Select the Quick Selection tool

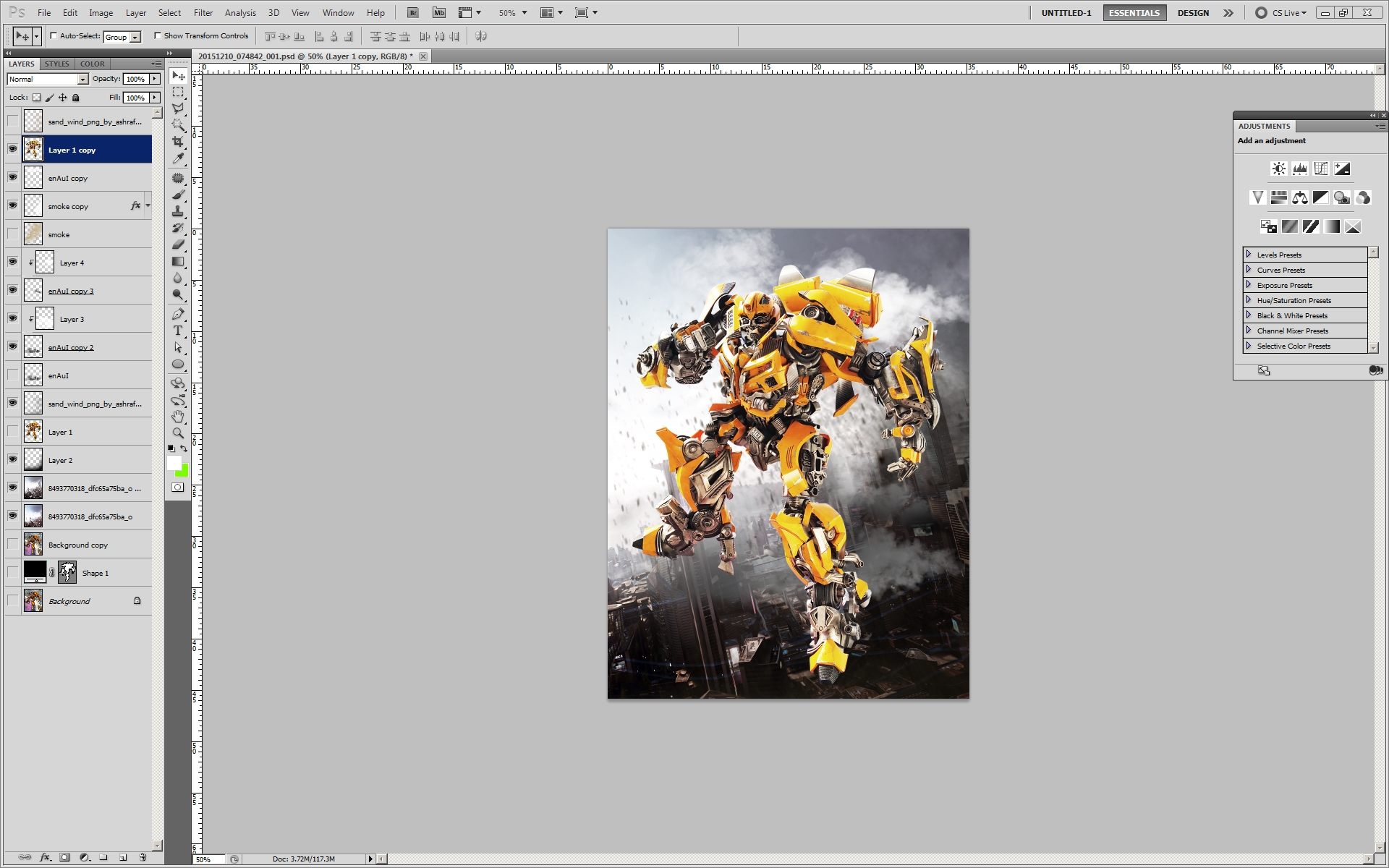(x=178, y=124)
